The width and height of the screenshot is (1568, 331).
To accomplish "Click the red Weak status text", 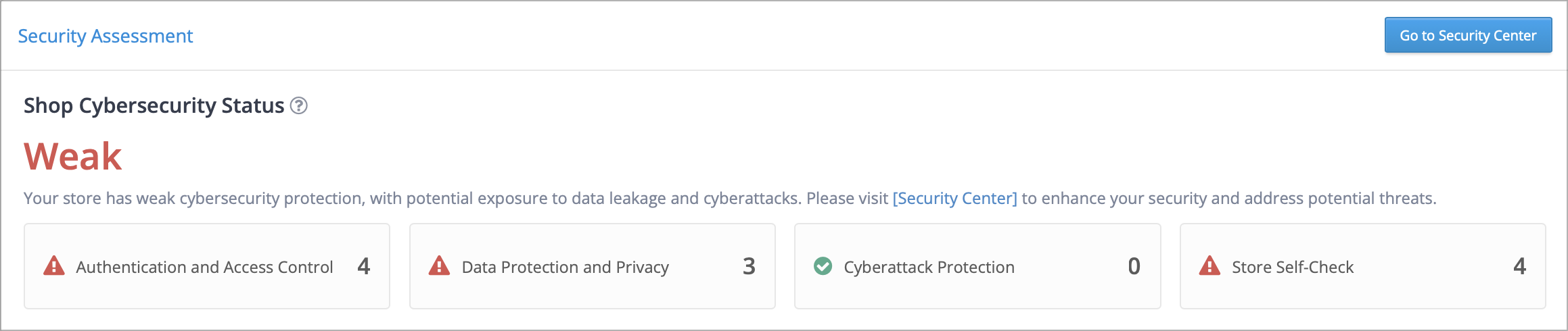I will pyautogui.click(x=73, y=157).
